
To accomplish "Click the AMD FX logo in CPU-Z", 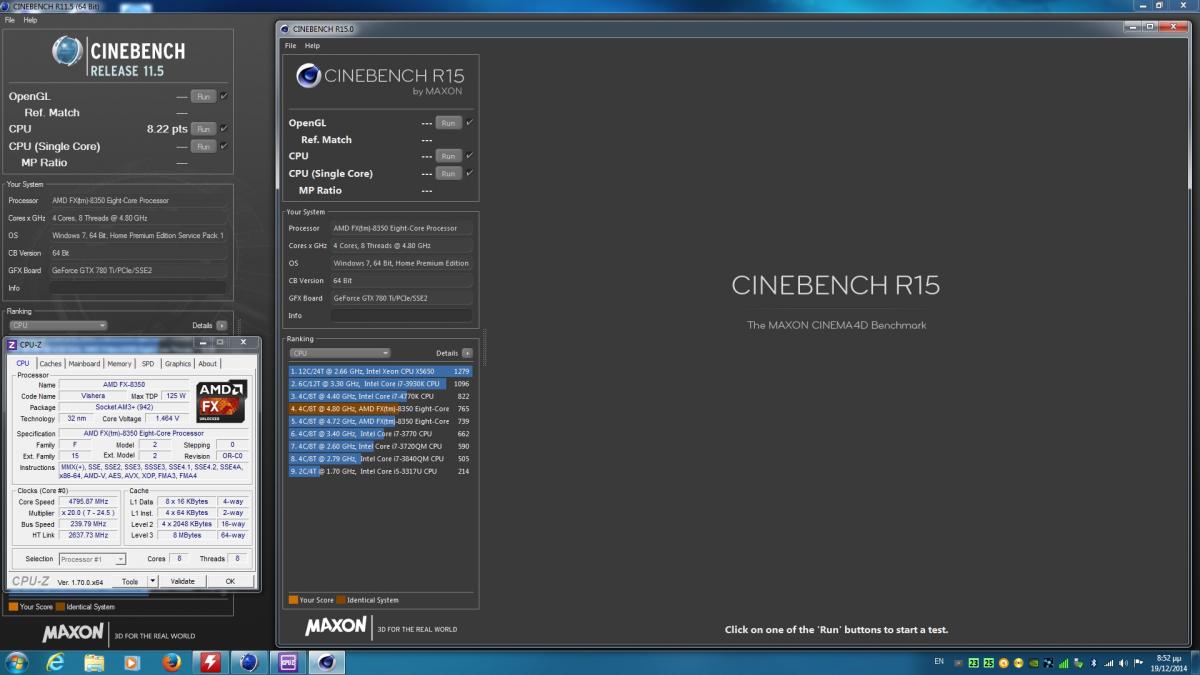I will pyautogui.click(x=220, y=402).
